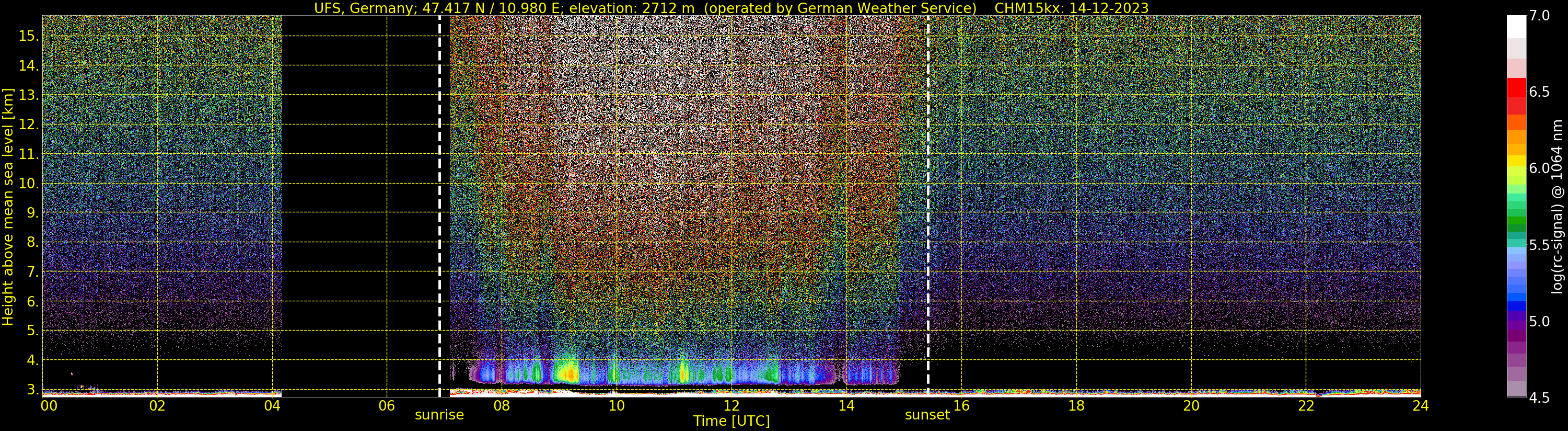Click the "6." height axis tick label

point(32,301)
